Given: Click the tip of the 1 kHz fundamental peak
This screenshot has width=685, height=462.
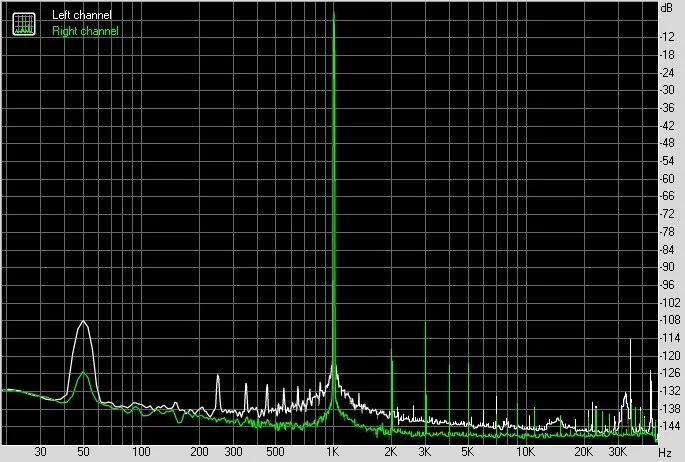Looking at the screenshot, I should click(x=334, y=13).
